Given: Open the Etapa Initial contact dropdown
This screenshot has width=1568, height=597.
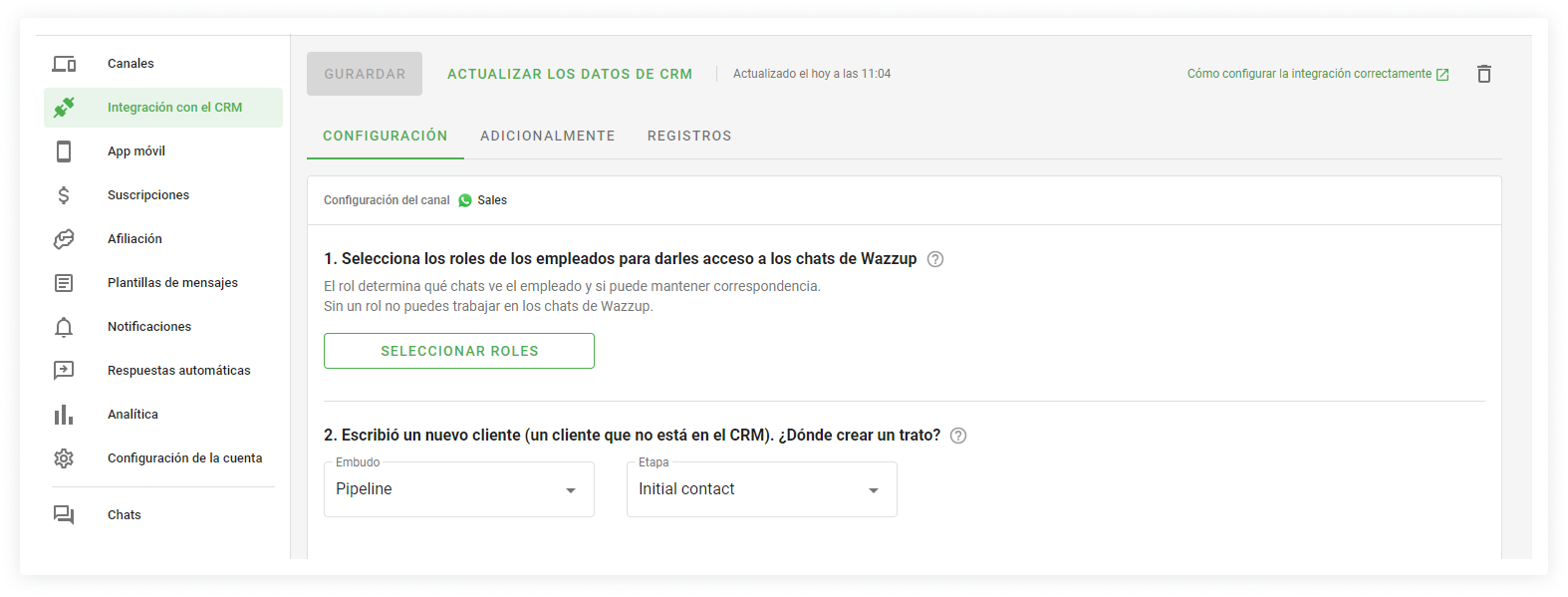Looking at the screenshot, I should pyautogui.click(x=761, y=489).
